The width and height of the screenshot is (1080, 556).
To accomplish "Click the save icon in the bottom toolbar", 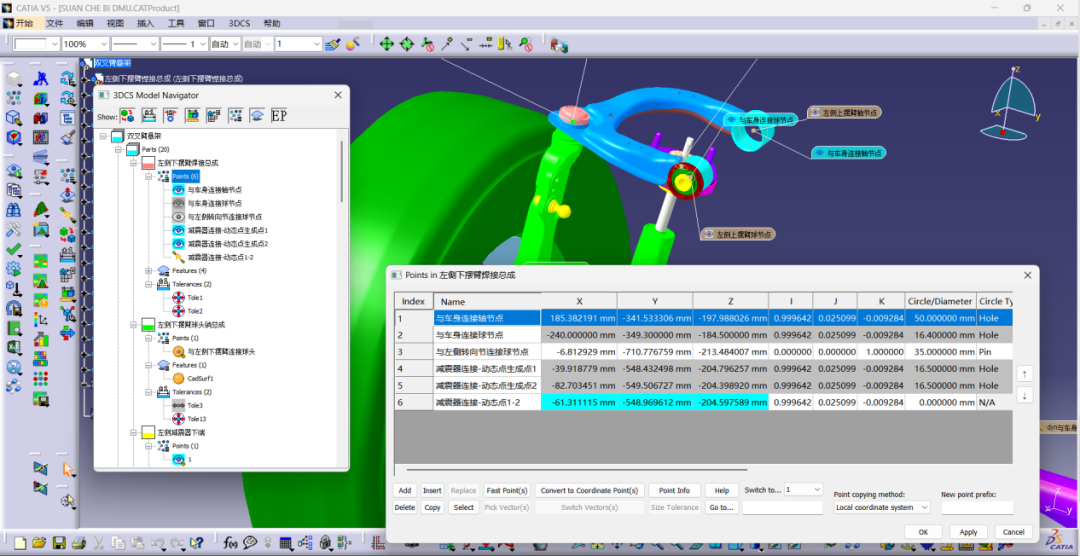I will [x=59, y=543].
